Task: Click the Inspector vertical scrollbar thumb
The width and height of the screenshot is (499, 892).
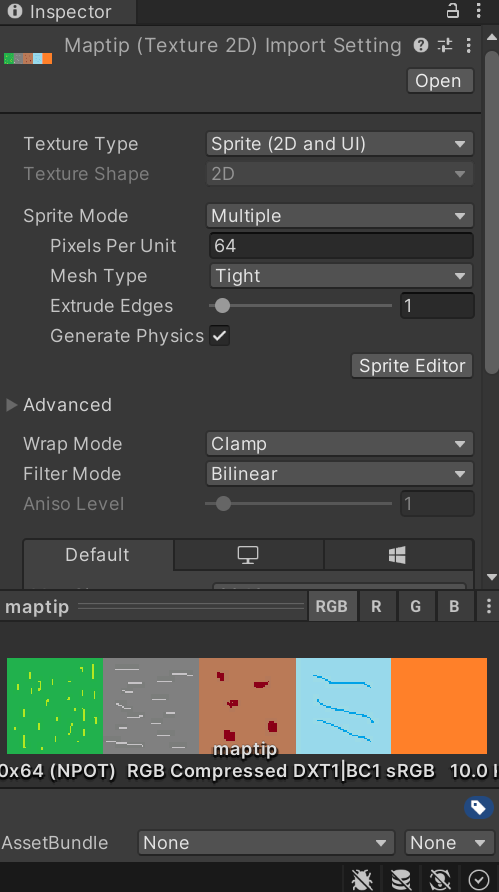Action: click(x=492, y=212)
